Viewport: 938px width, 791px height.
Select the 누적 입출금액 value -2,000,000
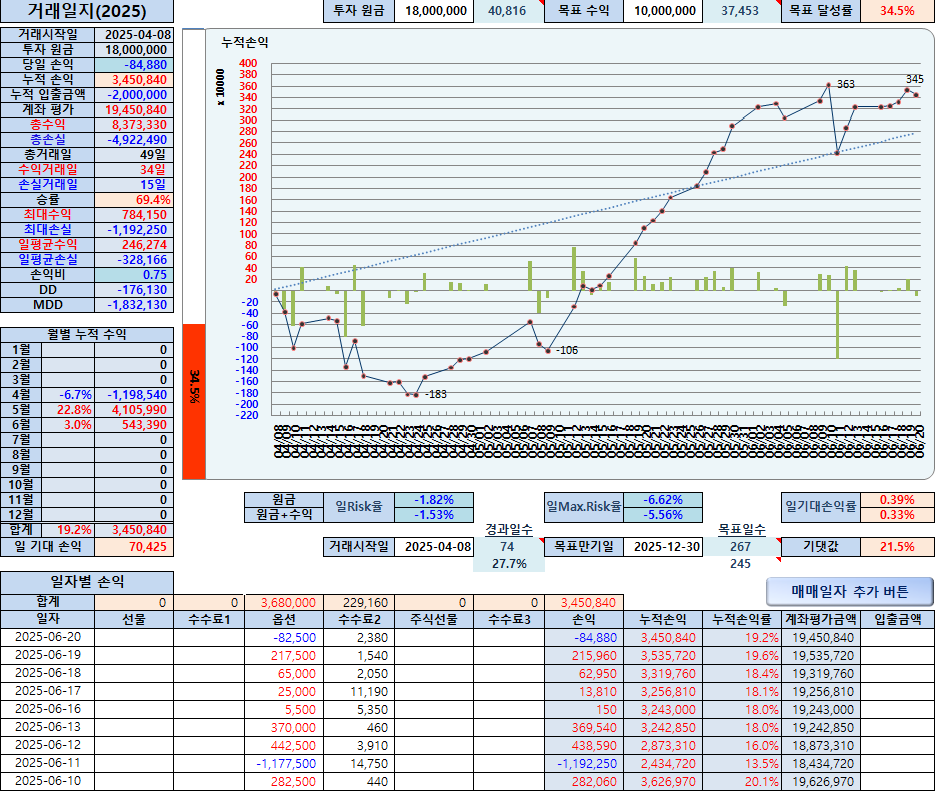pos(134,95)
